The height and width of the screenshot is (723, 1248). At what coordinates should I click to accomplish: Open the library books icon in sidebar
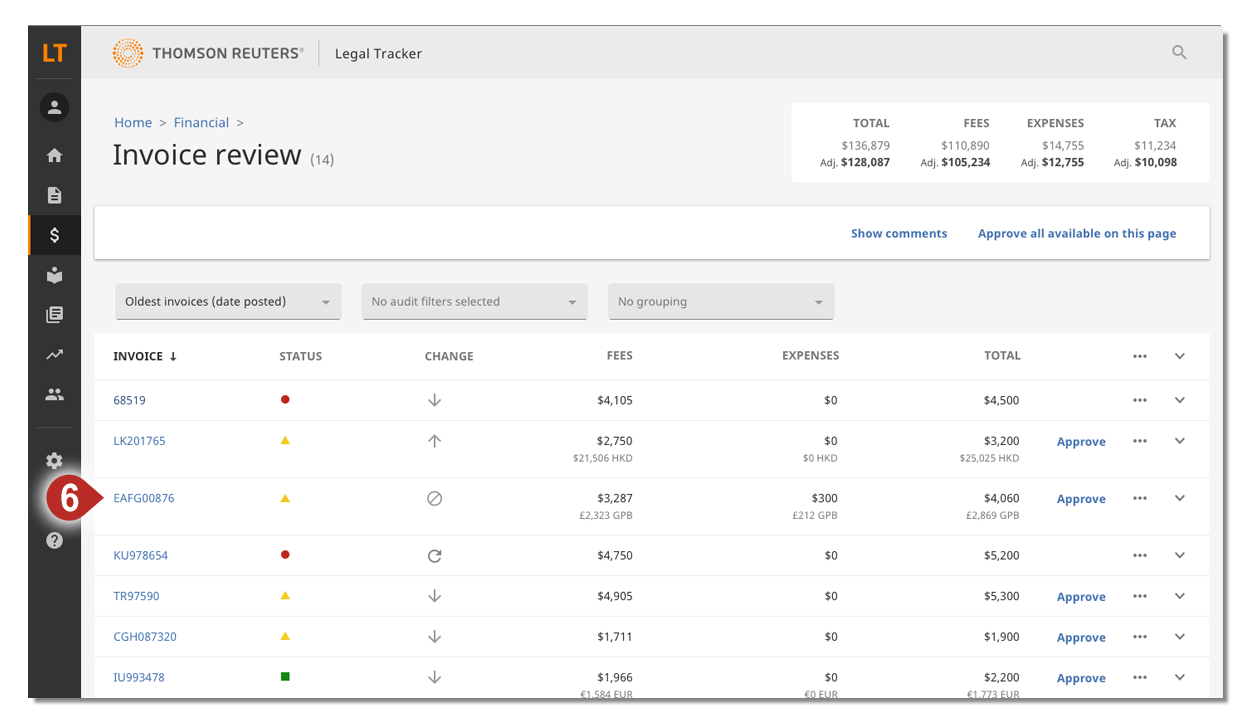[54, 315]
